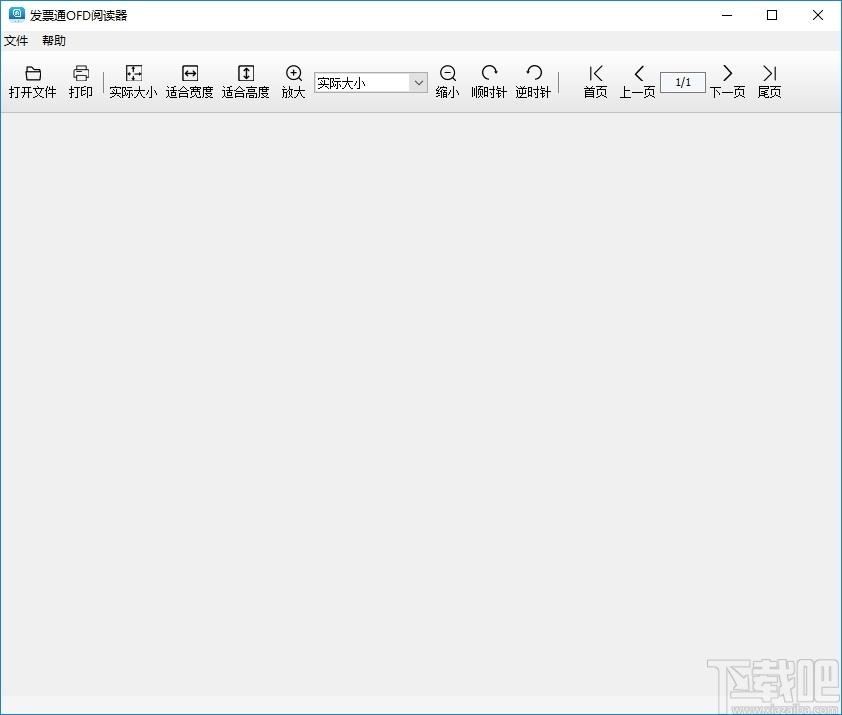Viewport: 842px width, 715px height.
Task: Zoom in with the magnifier plus icon
Action: pyautogui.click(x=294, y=73)
